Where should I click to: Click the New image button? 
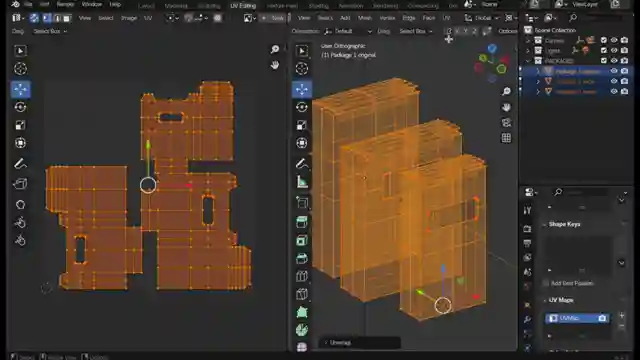click(273, 18)
